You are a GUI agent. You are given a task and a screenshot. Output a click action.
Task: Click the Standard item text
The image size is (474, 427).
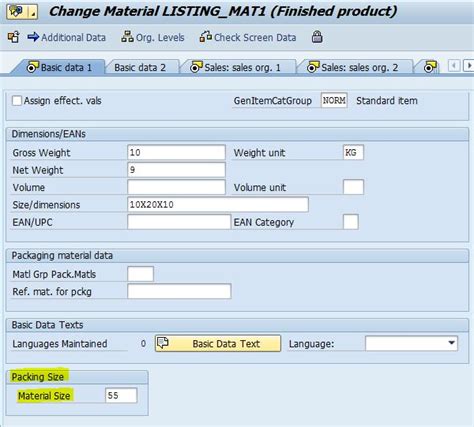point(387,101)
